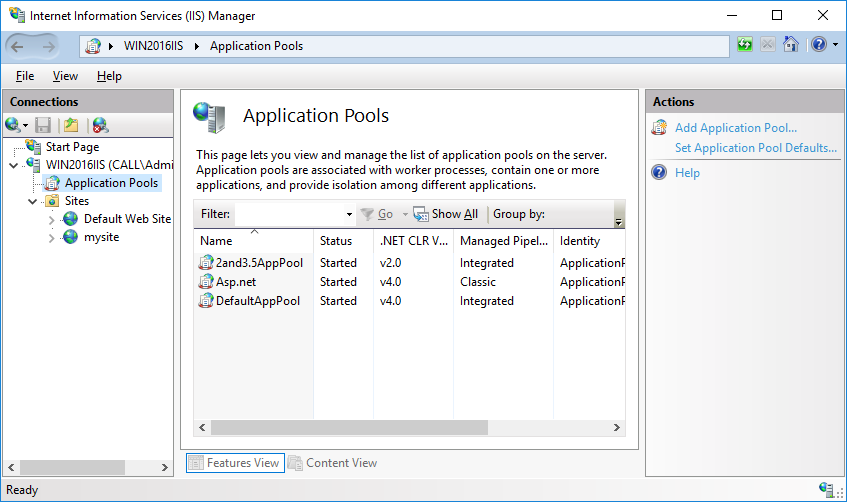Open the blue Help question icon
The height and width of the screenshot is (502, 847).
click(x=819, y=44)
